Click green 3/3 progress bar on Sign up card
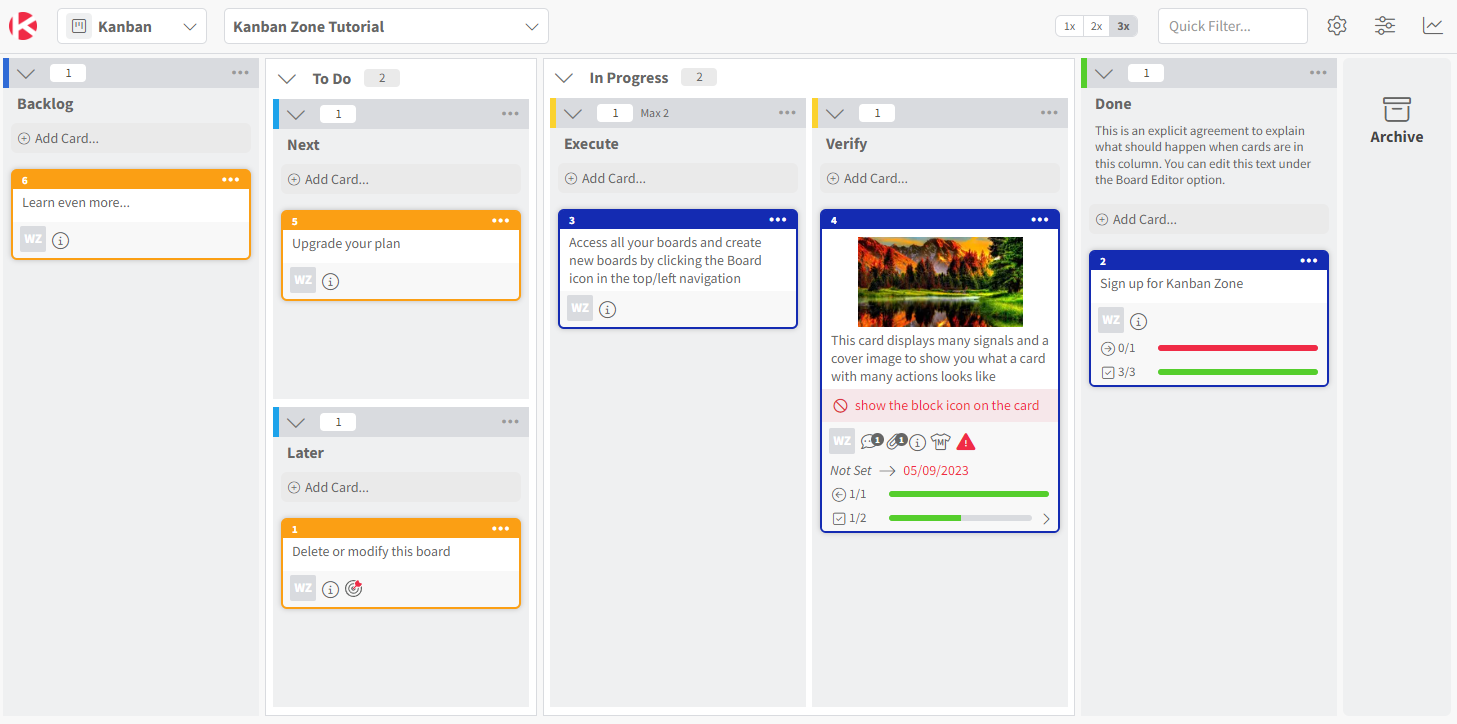Image resolution: width=1457 pixels, height=724 pixels. [x=1238, y=372]
